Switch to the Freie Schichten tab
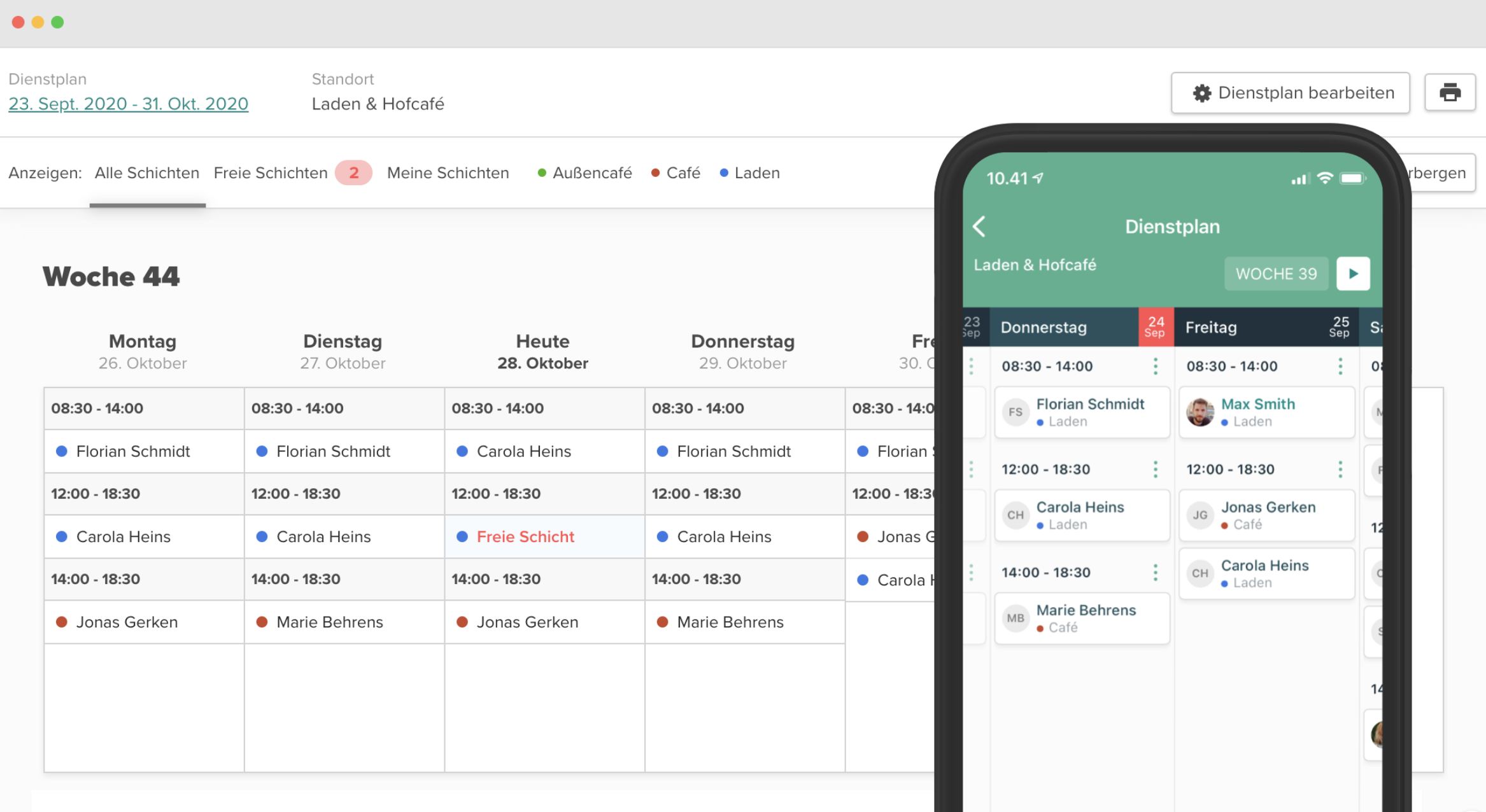 tap(271, 173)
